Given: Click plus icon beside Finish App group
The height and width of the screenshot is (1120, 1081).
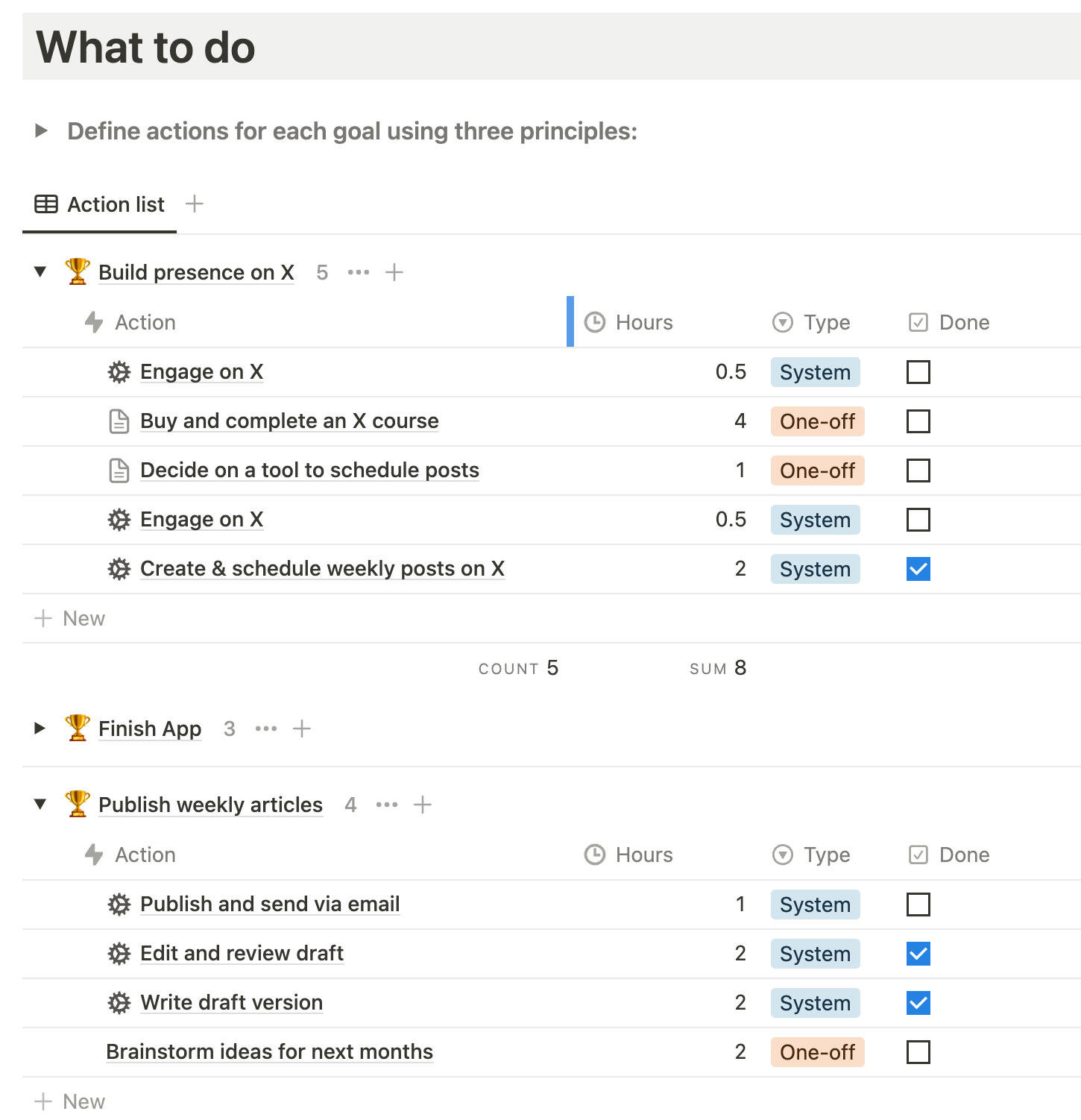Looking at the screenshot, I should coord(302,729).
